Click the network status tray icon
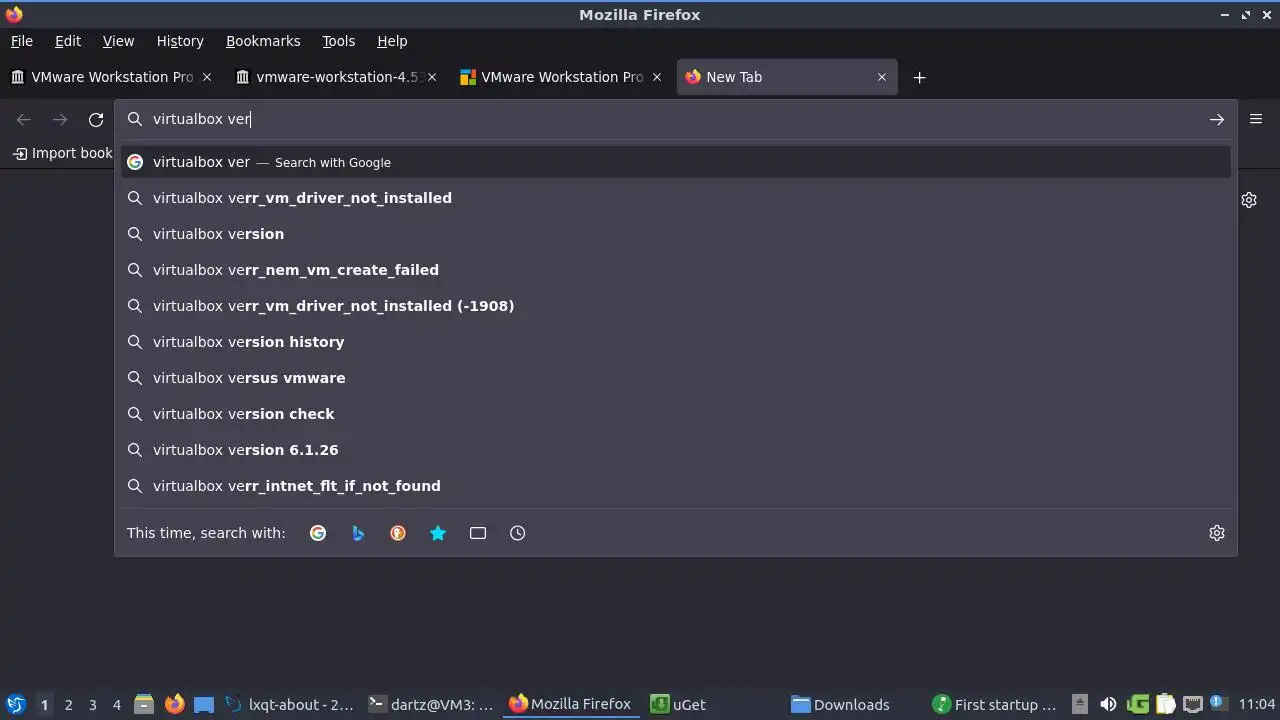Viewport: 1280px width, 720px height. [x=1192, y=704]
